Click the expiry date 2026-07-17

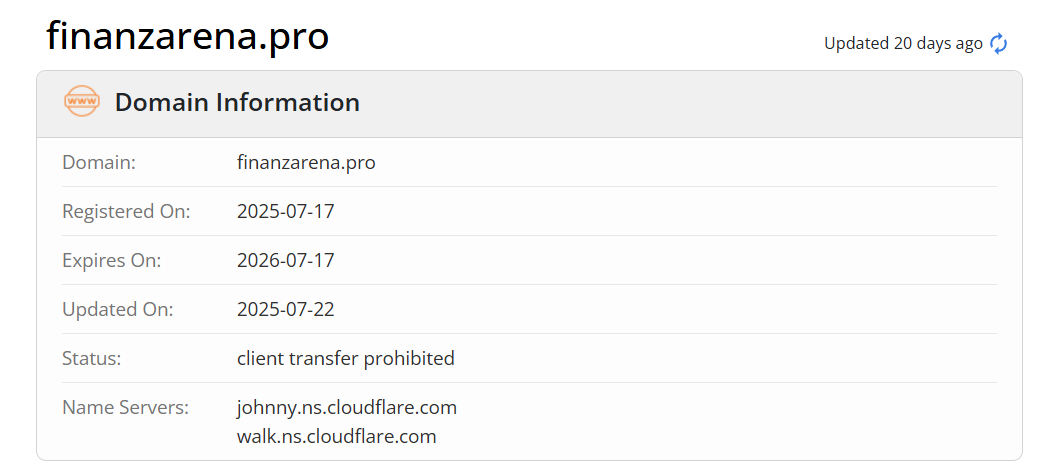pyautogui.click(x=285, y=260)
